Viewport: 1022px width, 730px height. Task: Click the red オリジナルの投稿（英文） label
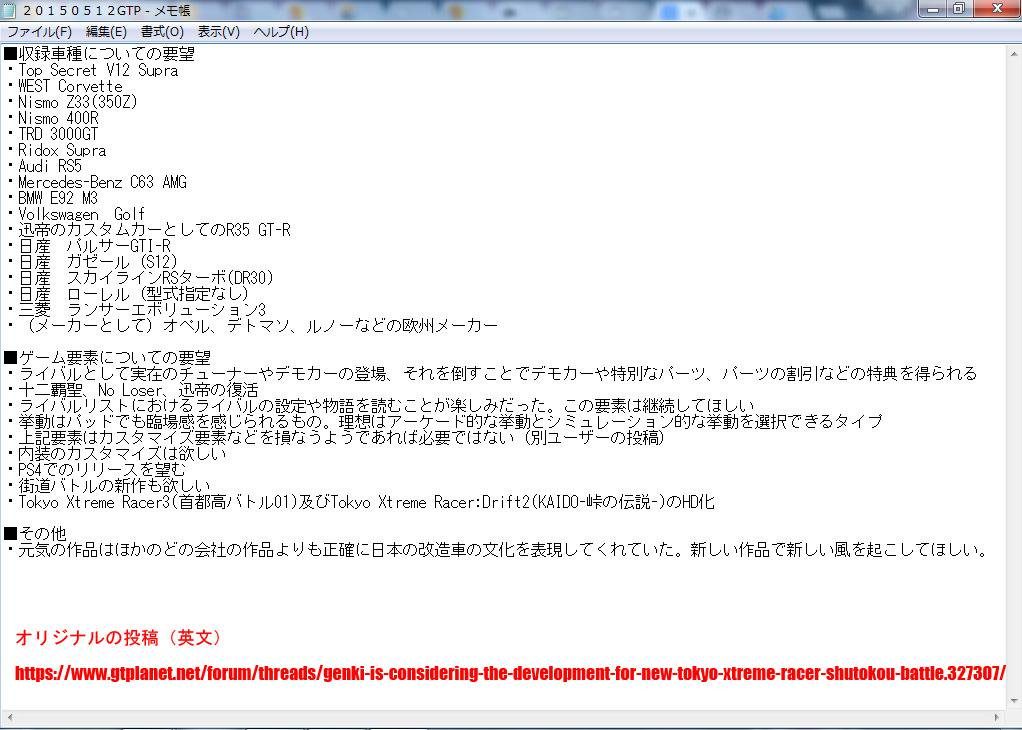pos(119,637)
